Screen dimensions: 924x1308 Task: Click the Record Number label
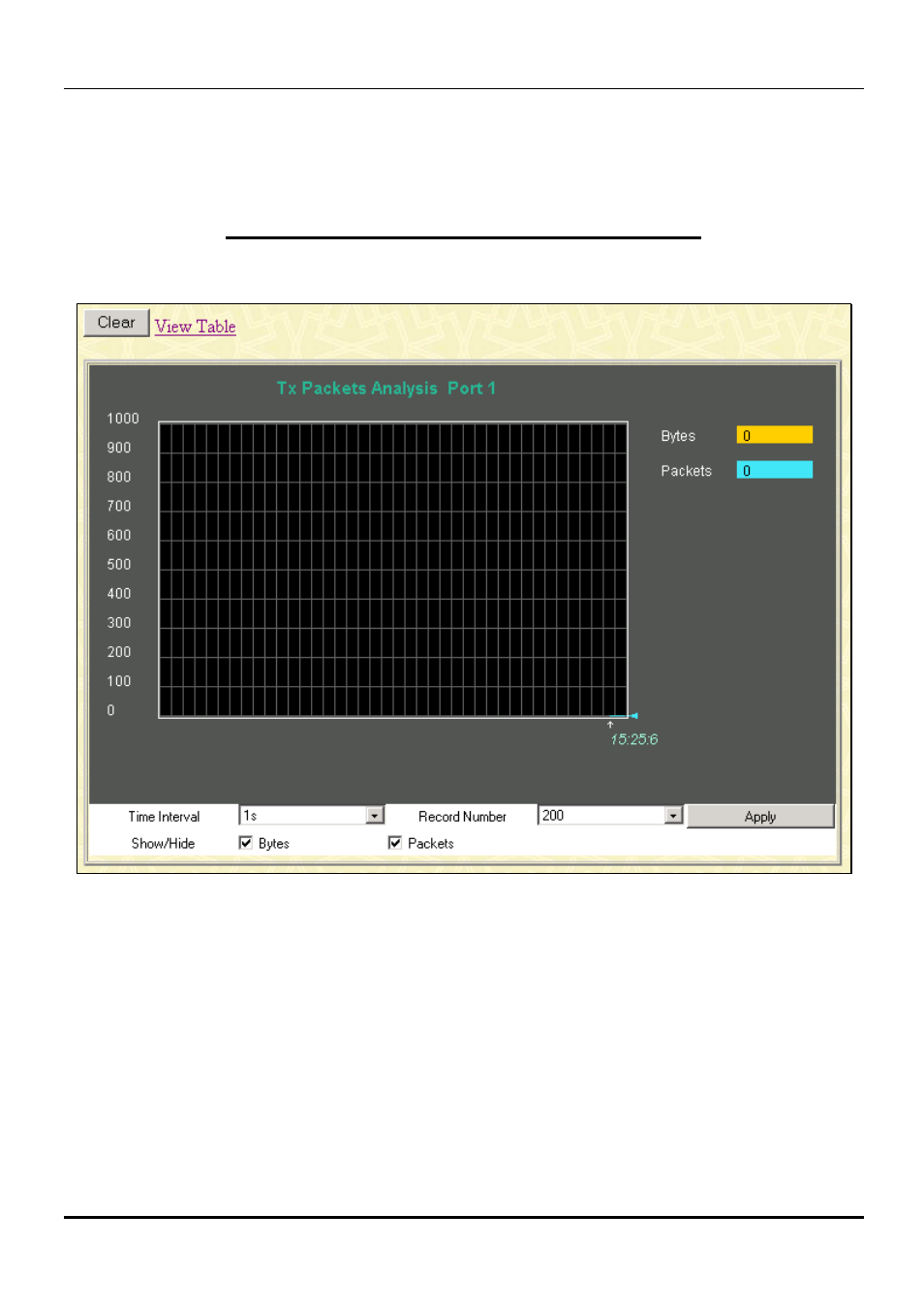462,817
